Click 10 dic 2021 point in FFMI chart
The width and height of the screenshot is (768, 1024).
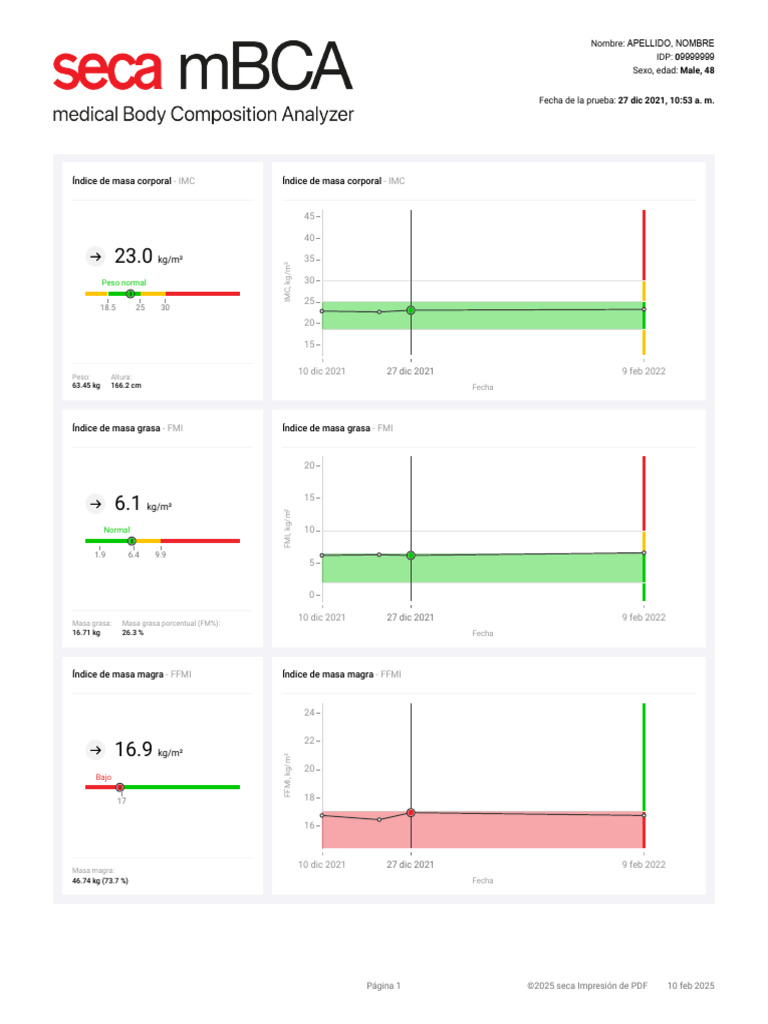tap(322, 815)
